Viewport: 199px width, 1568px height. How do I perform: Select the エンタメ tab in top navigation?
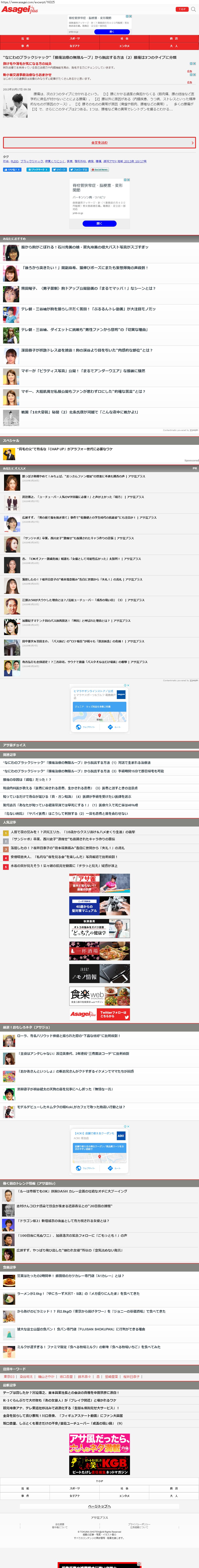pyautogui.click(x=124, y=46)
